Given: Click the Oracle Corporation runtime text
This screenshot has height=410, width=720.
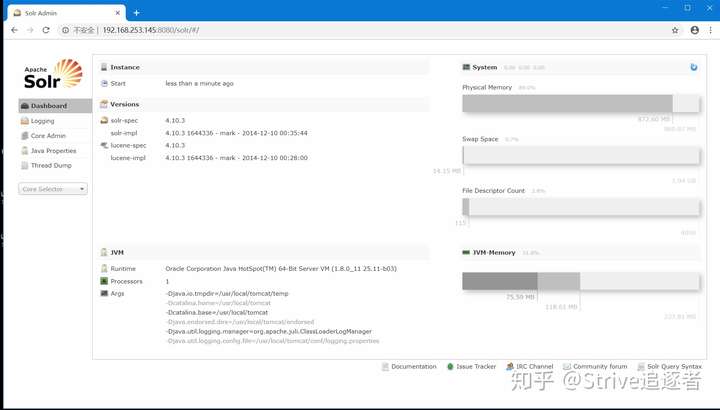Looking at the screenshot, I should pyautogui.click(x=281, y=269).
